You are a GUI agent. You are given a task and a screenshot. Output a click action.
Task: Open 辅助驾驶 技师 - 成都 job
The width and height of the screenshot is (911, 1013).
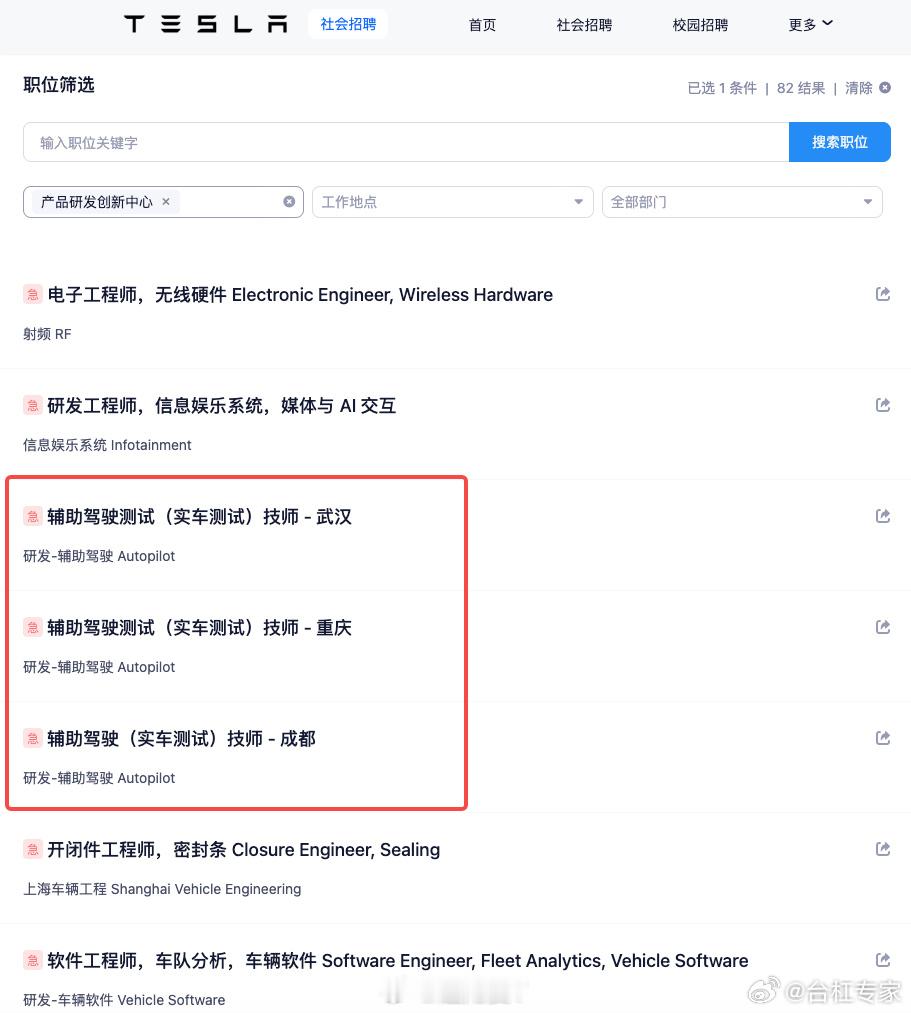click(182, 739)
